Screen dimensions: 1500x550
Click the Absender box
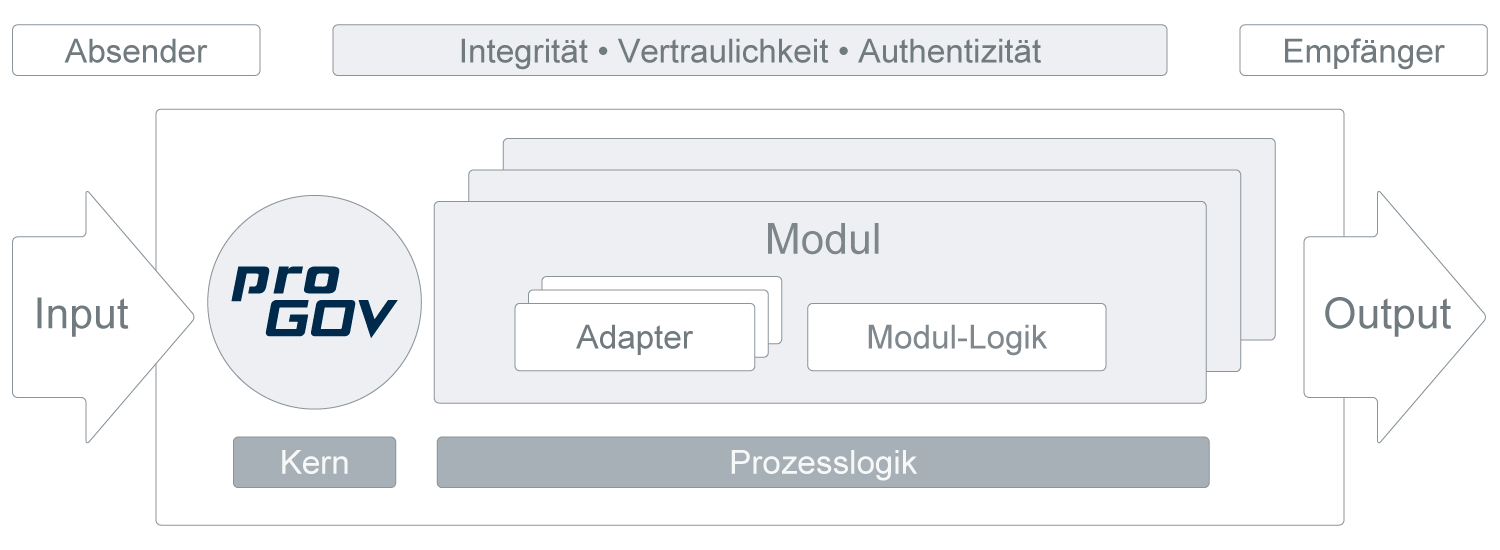point(136,51)
